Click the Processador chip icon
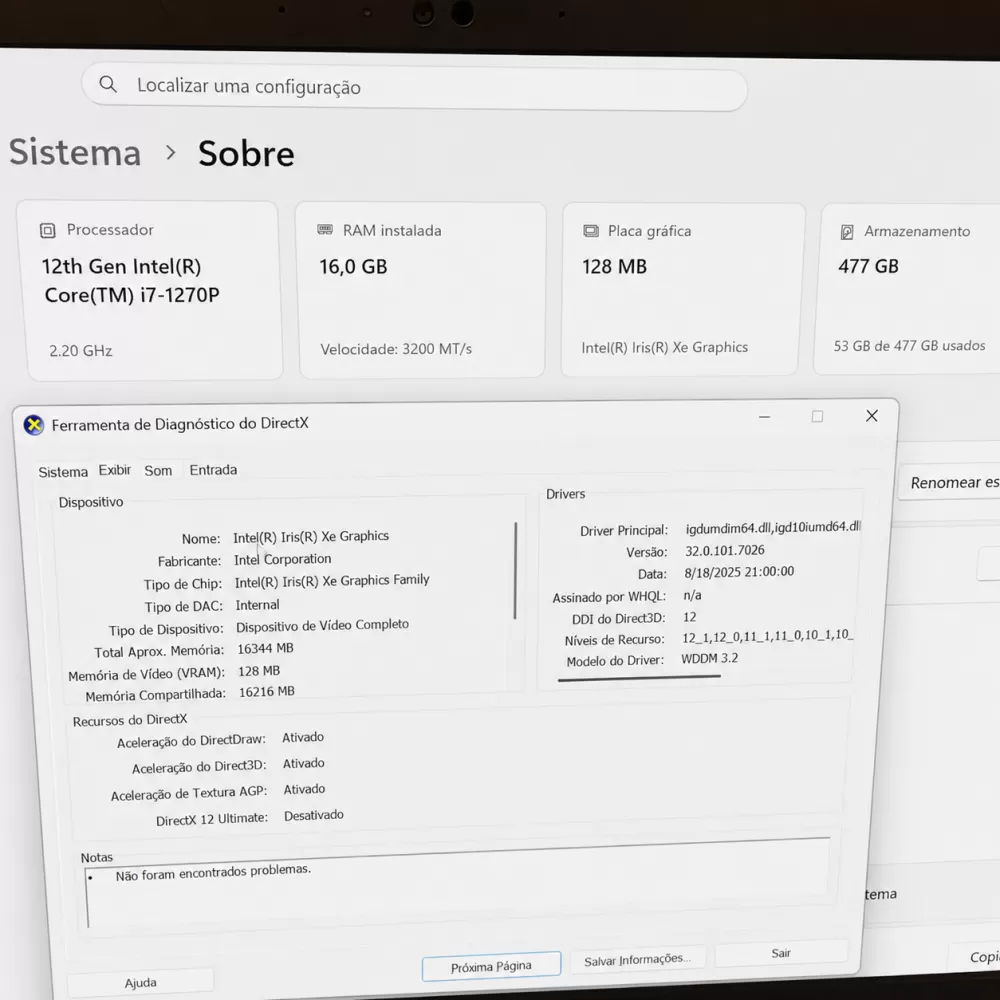This screenshot has width=1000, height=1000. [x=48, y=230]
